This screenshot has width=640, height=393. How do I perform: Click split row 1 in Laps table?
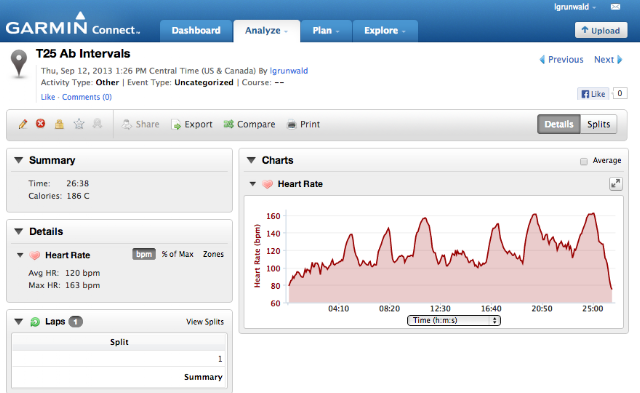tap(119, 359)
